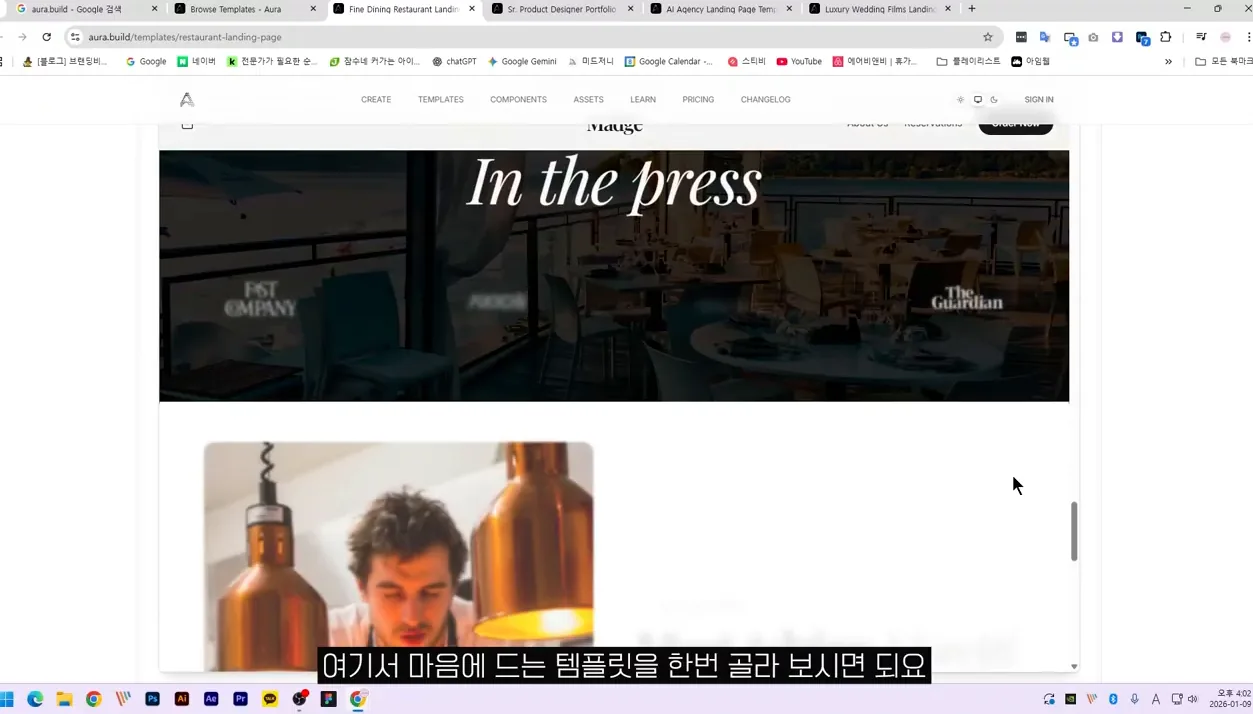Open the chatGPT bookmark
This screenshot has width=1253, height=714.
point(454,61)
